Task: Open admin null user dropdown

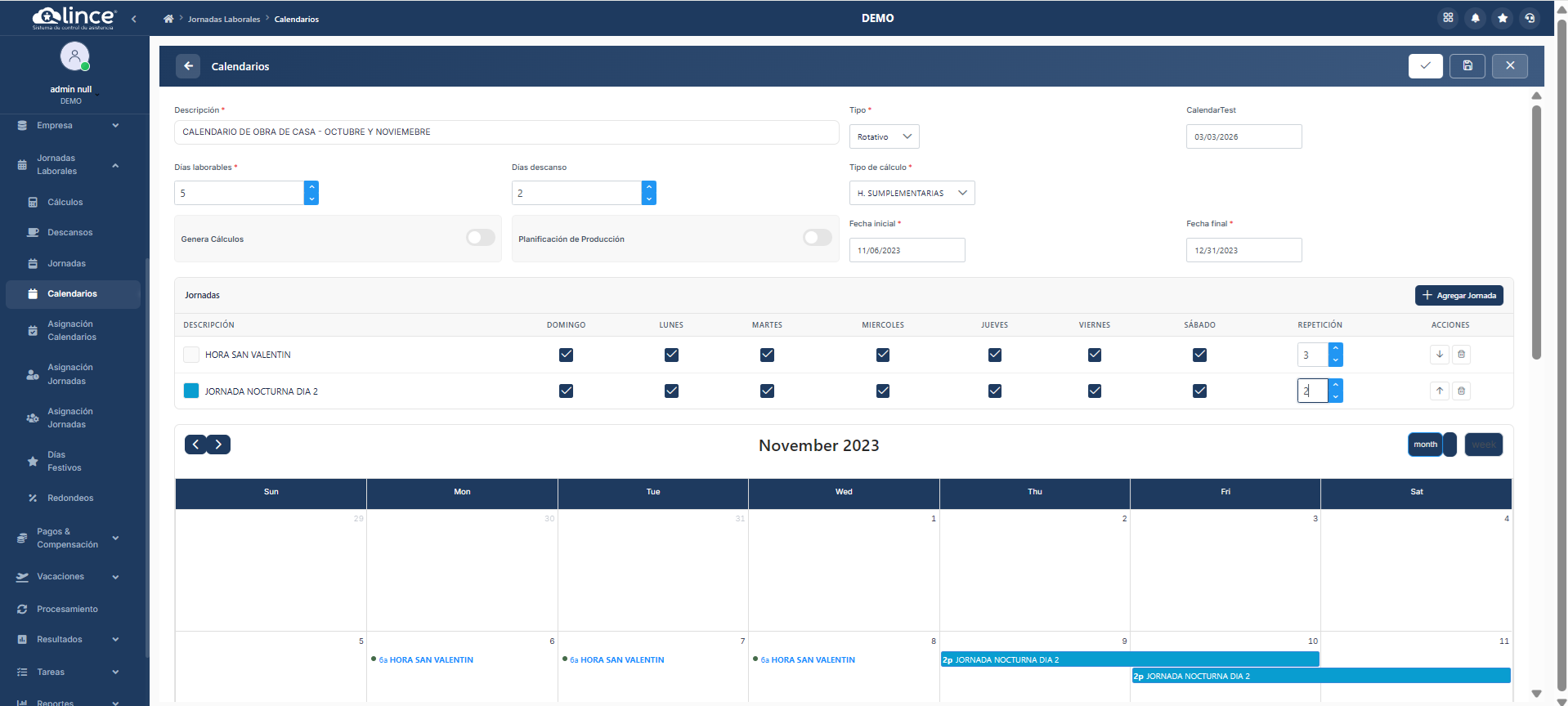Action: tap(97, 95)
